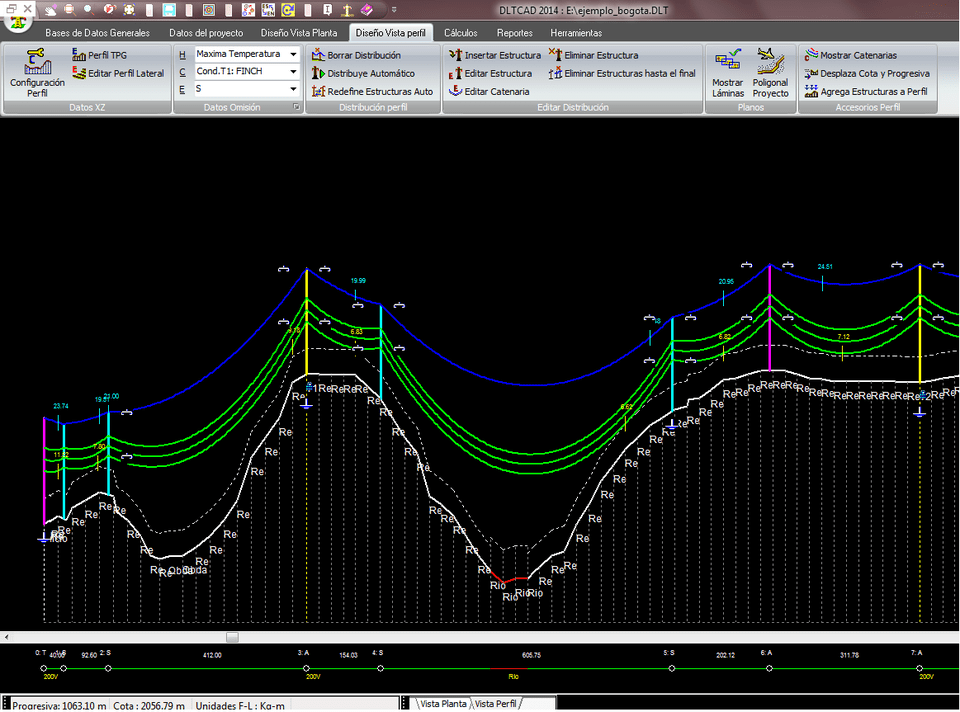Screen dimensions: 960x712
Task: Expand the Cond.T1: FINCH conductor dropdown
Action: [x=293, y=72]
